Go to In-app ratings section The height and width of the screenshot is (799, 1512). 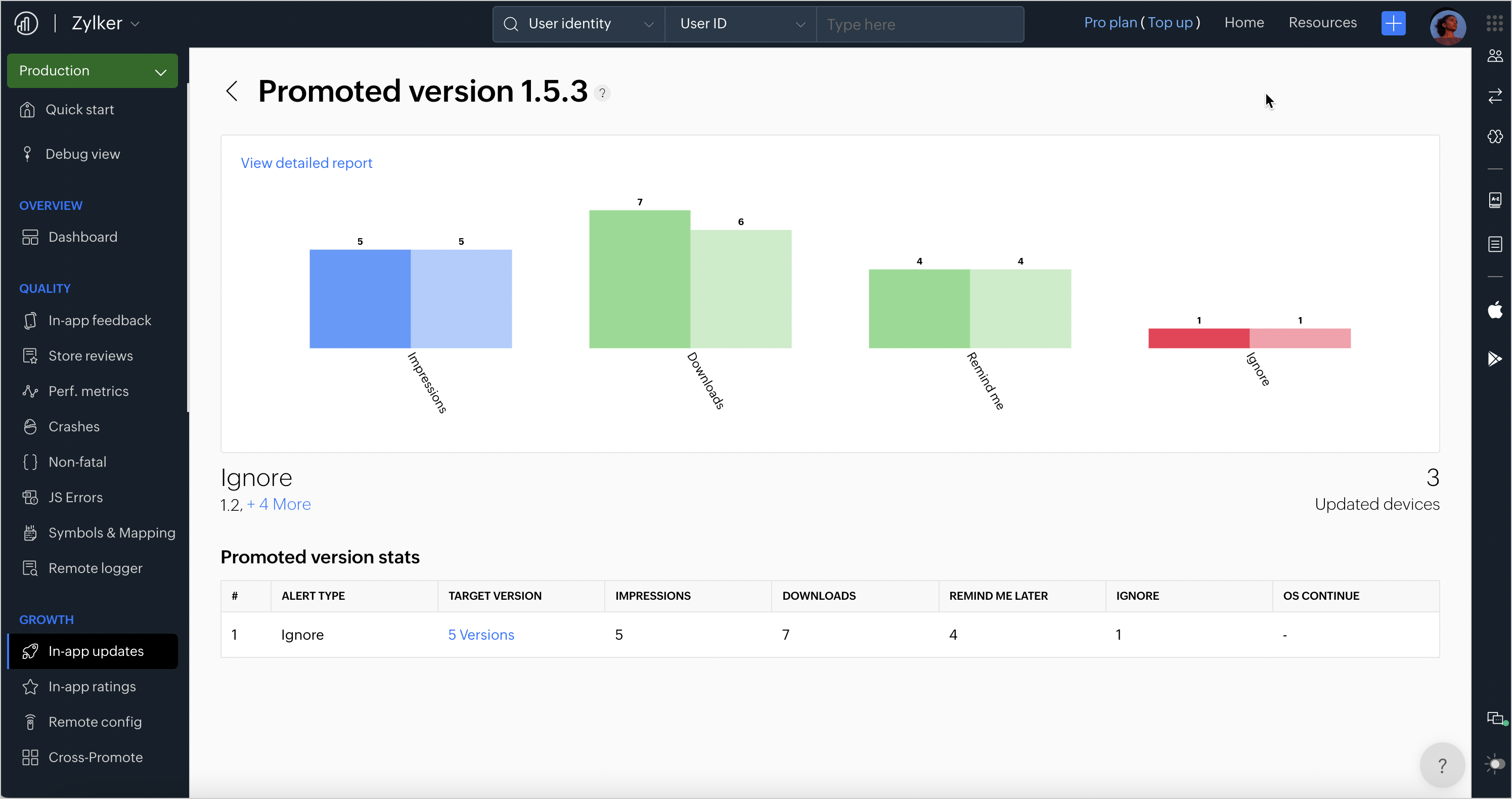click(x=92, y=686)
